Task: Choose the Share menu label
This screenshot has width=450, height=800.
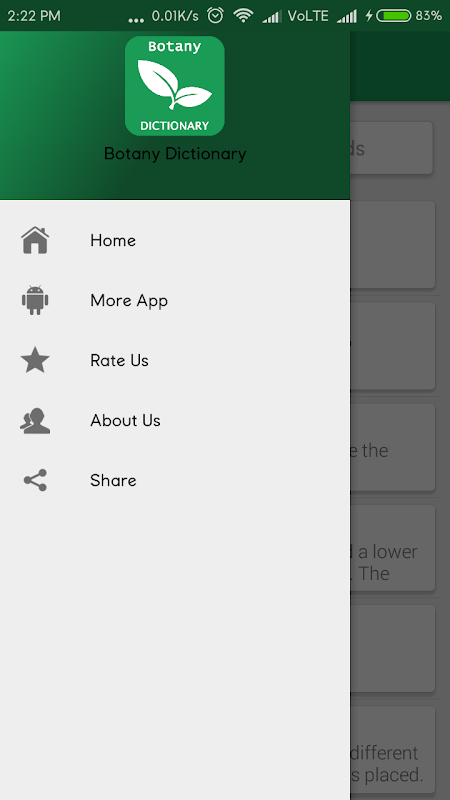Action: tap(113, 480)
